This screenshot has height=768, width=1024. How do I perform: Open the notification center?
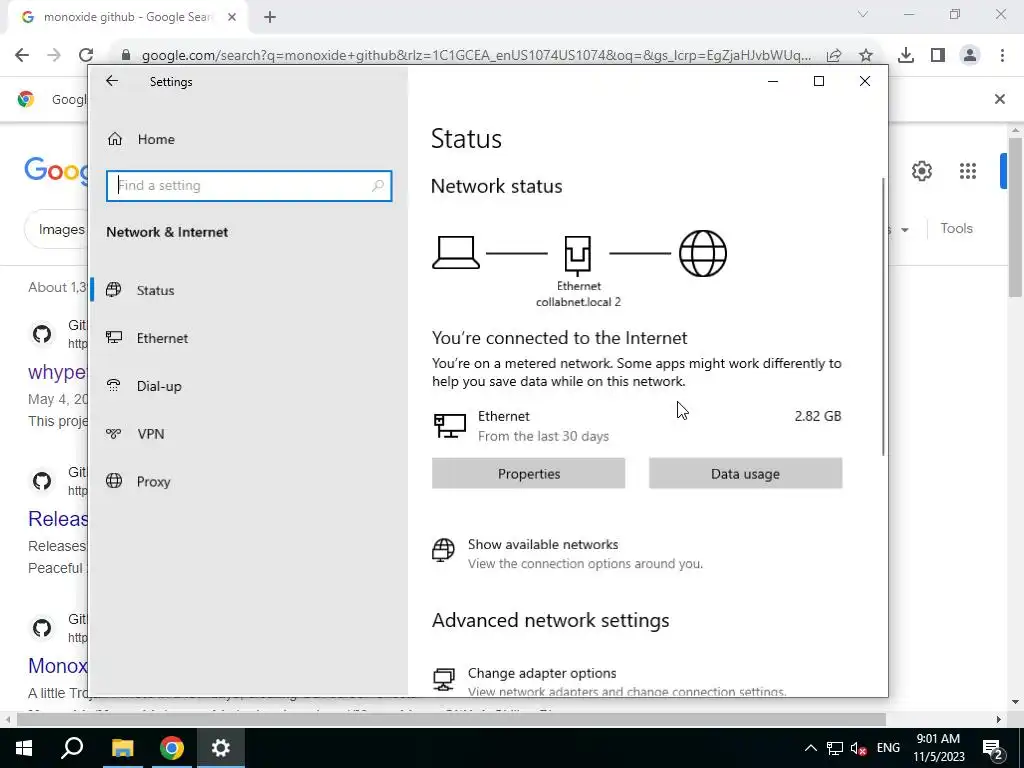pyautogui.click(x=993, y=748)
